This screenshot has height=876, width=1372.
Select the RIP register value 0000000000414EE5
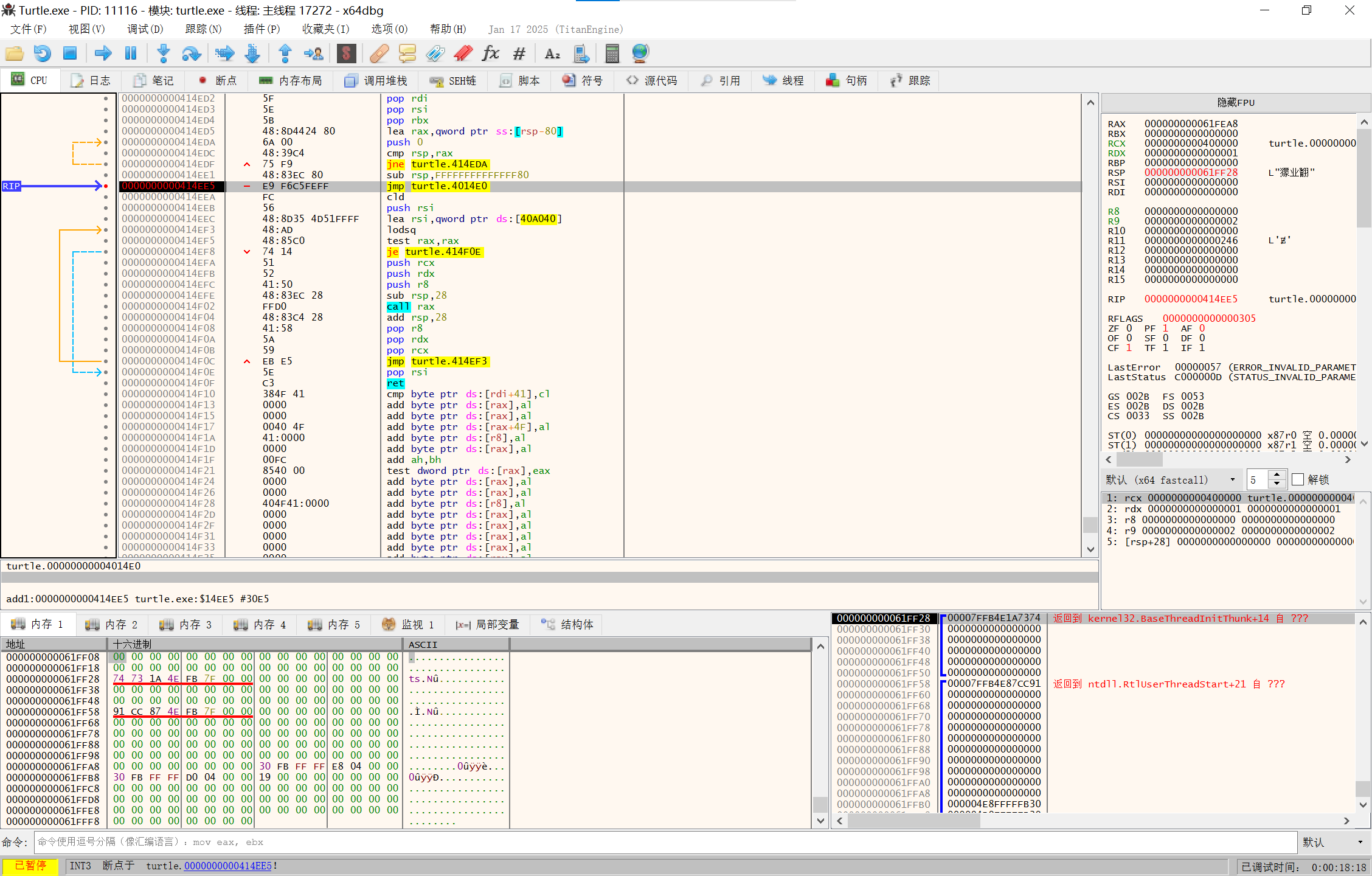point(1191,299)
